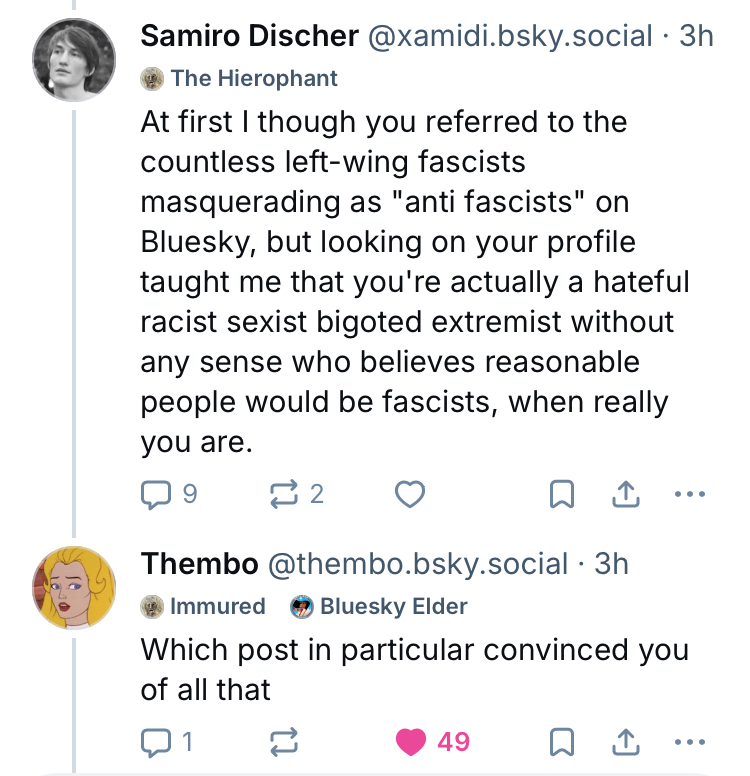
Task: Open more options on Thembo's post
Action: tap(689, 741)
